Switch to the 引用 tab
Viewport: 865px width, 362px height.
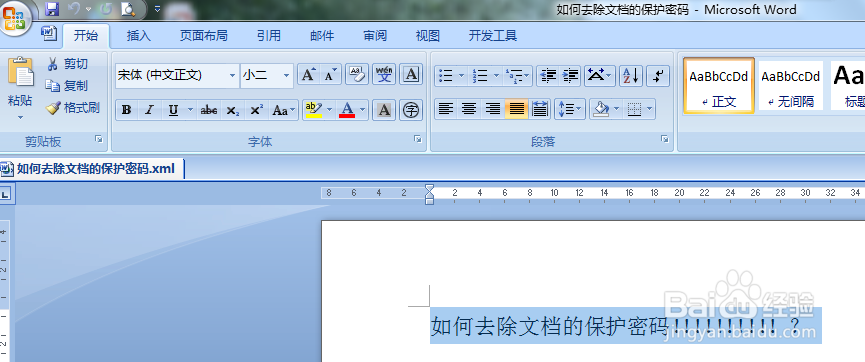coord(269,36)
